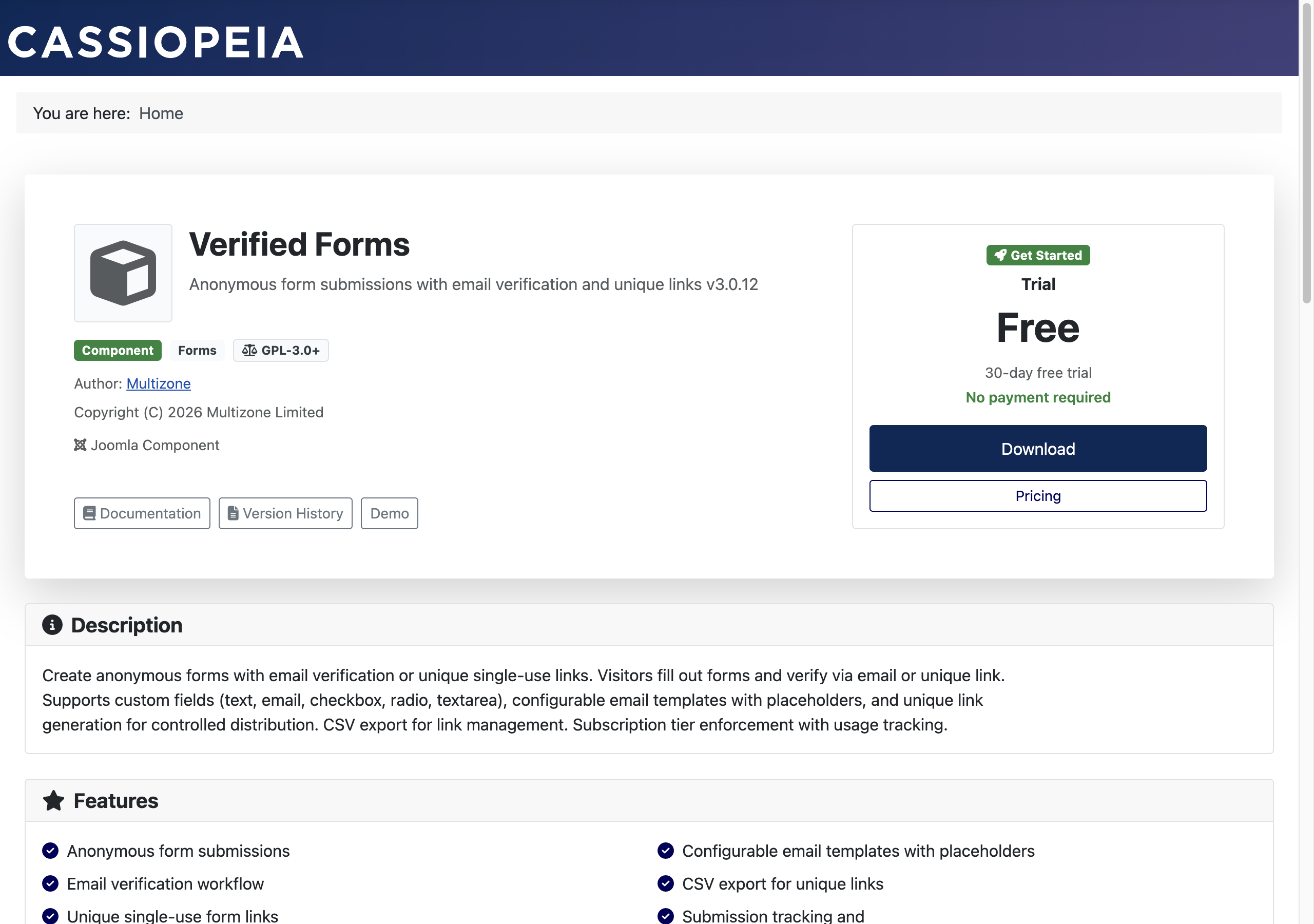Click the checkmark beside CSV export for unique links
The height and width of the screenshot is (924, 1314).
(666, 883)
